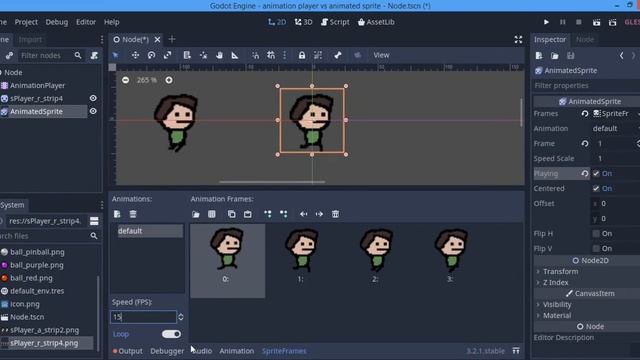Screen dimensions: 640x360
Task: Switch to the Node tab beside Inspector
Action: [585, 40]
